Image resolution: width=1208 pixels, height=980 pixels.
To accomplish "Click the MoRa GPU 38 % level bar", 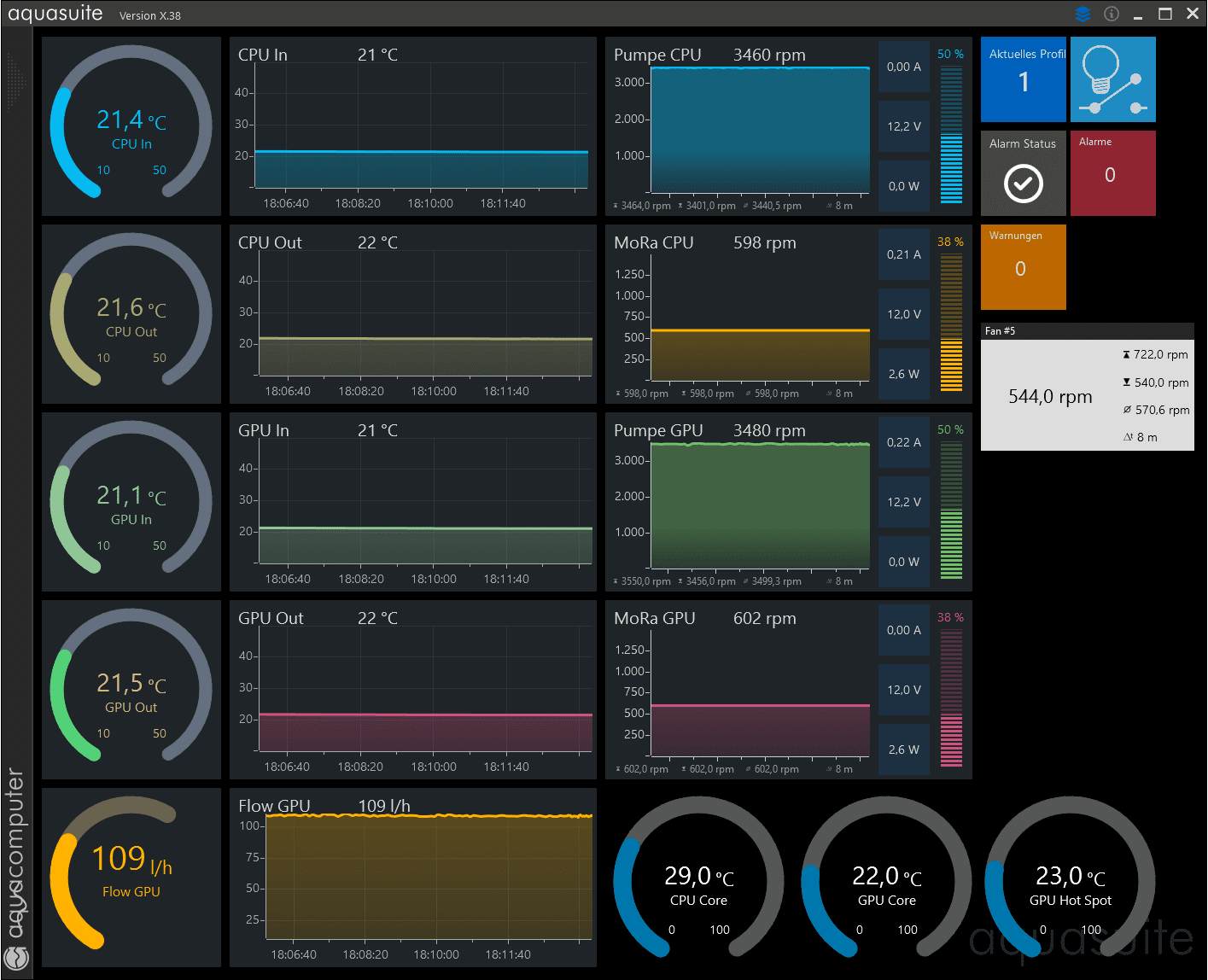I will click(951, 697).
